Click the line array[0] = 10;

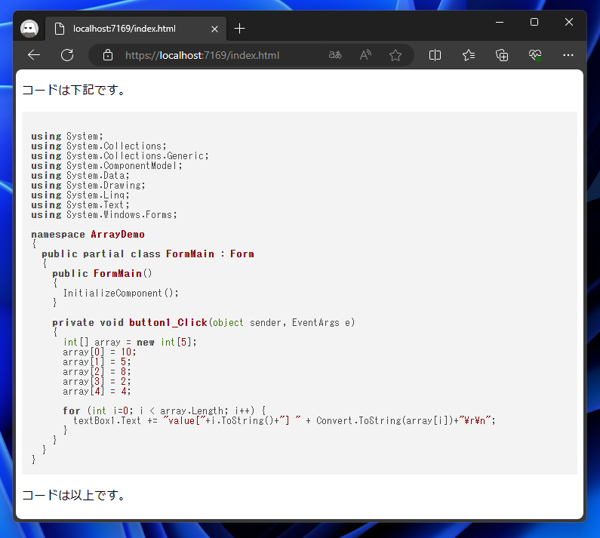[99, 352]
